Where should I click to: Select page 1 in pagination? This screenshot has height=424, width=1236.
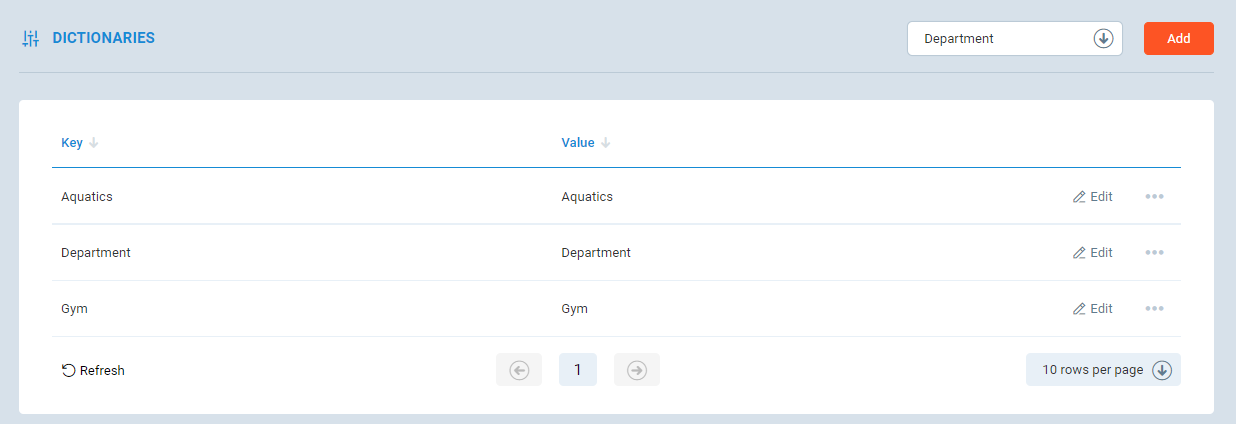tap(577, 370)
